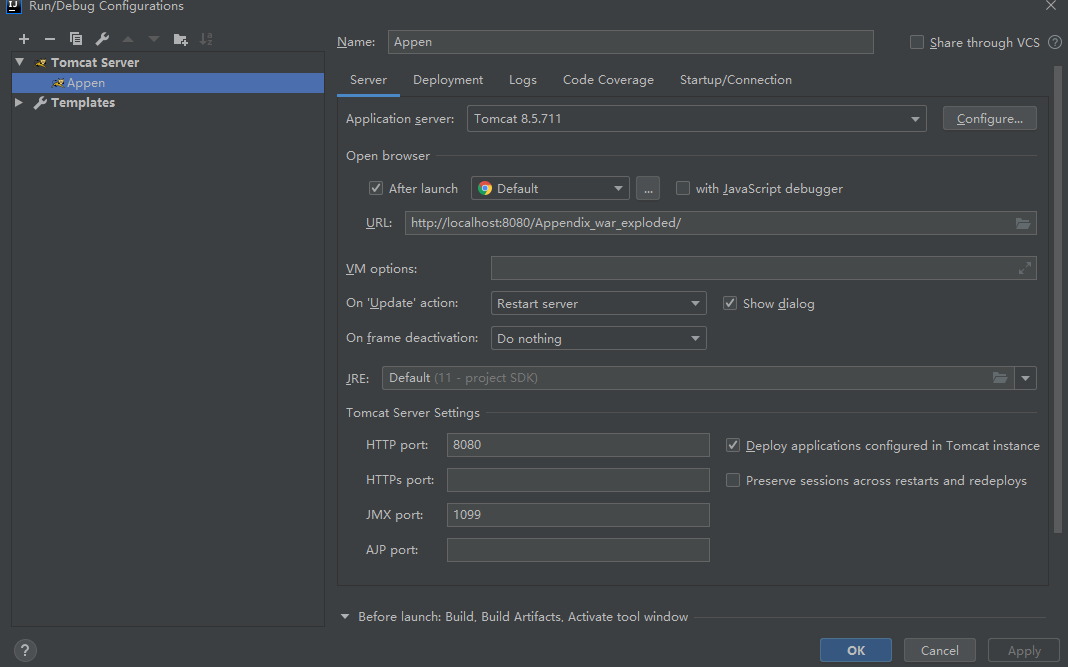Screen dimensions: 1068x667
Task: Click the browser ellipsis button
Action: [x=648, y=188]
